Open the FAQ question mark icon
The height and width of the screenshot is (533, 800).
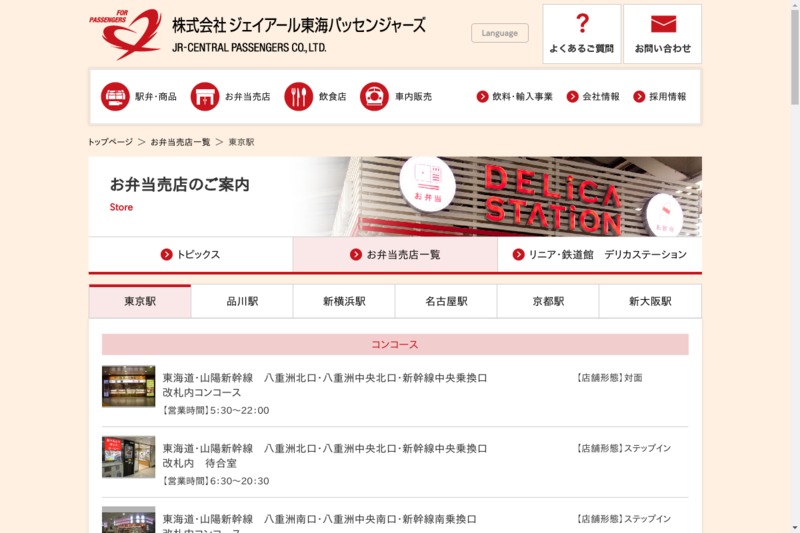(582, 24)
